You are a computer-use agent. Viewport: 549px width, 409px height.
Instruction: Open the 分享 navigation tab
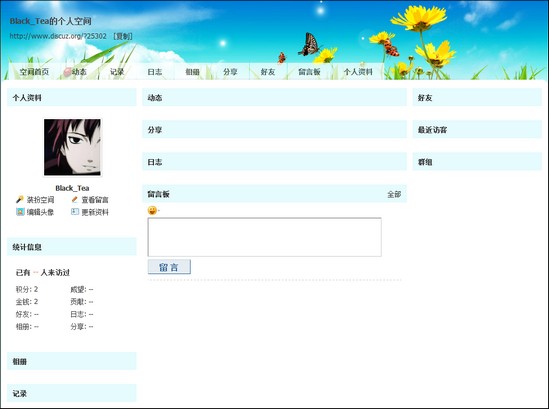tap(230, 72)
